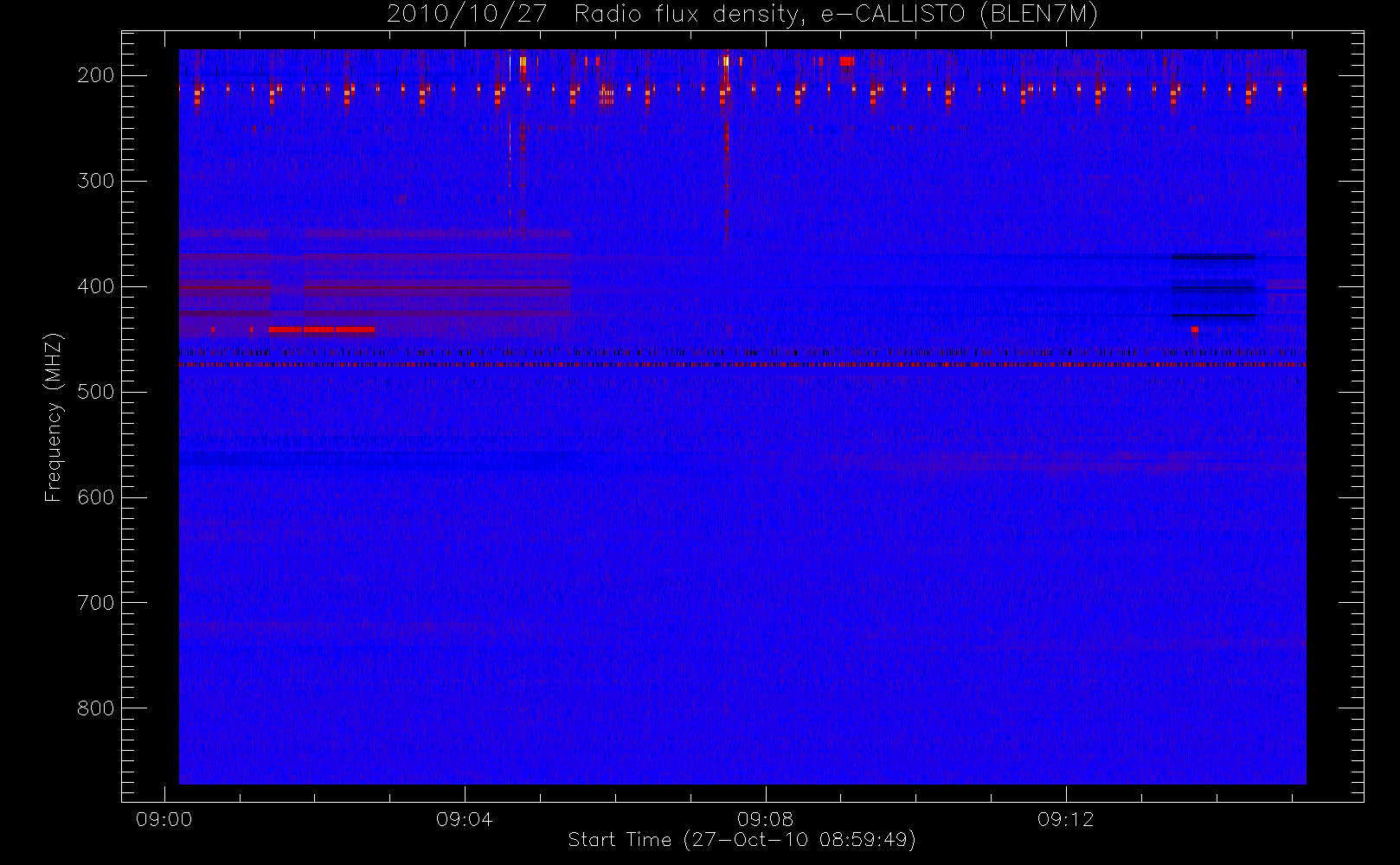Click the 800 frequency tick label
The image size is (1400, 865).
tap(96, 708)
